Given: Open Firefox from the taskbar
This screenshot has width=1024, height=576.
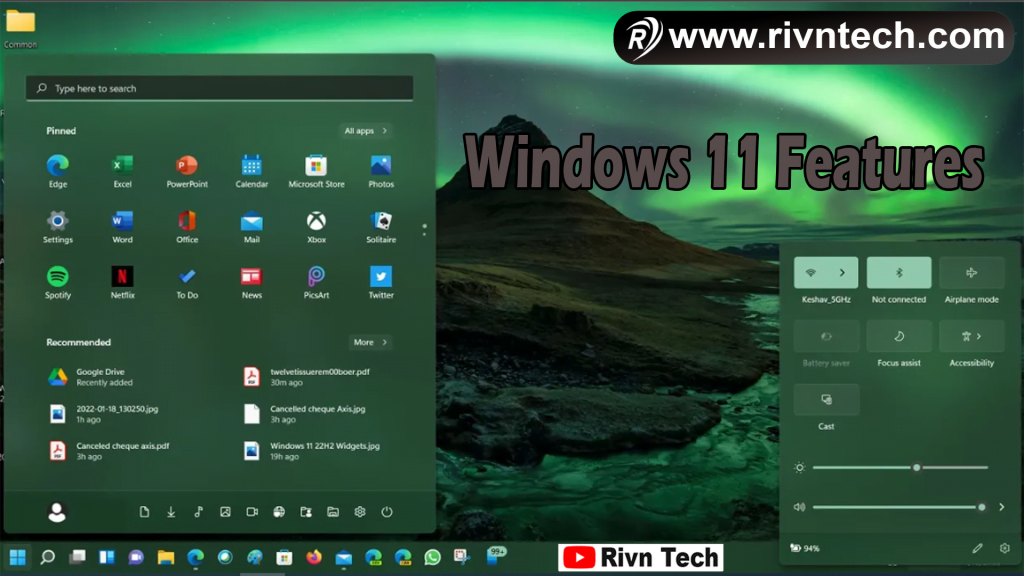Looking at the screenshot, I should coord(314,557).
